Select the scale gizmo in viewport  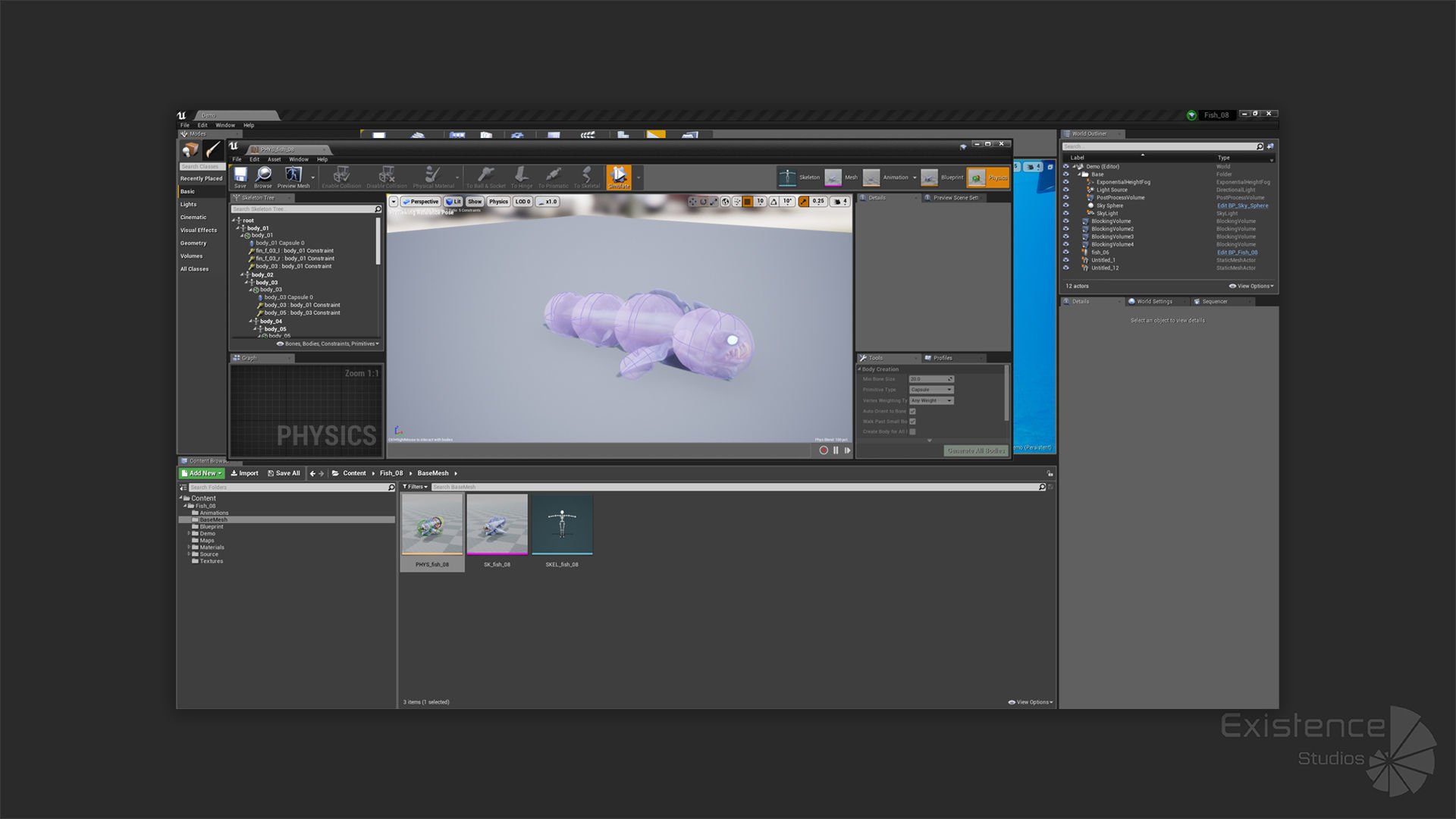point(714,202)
